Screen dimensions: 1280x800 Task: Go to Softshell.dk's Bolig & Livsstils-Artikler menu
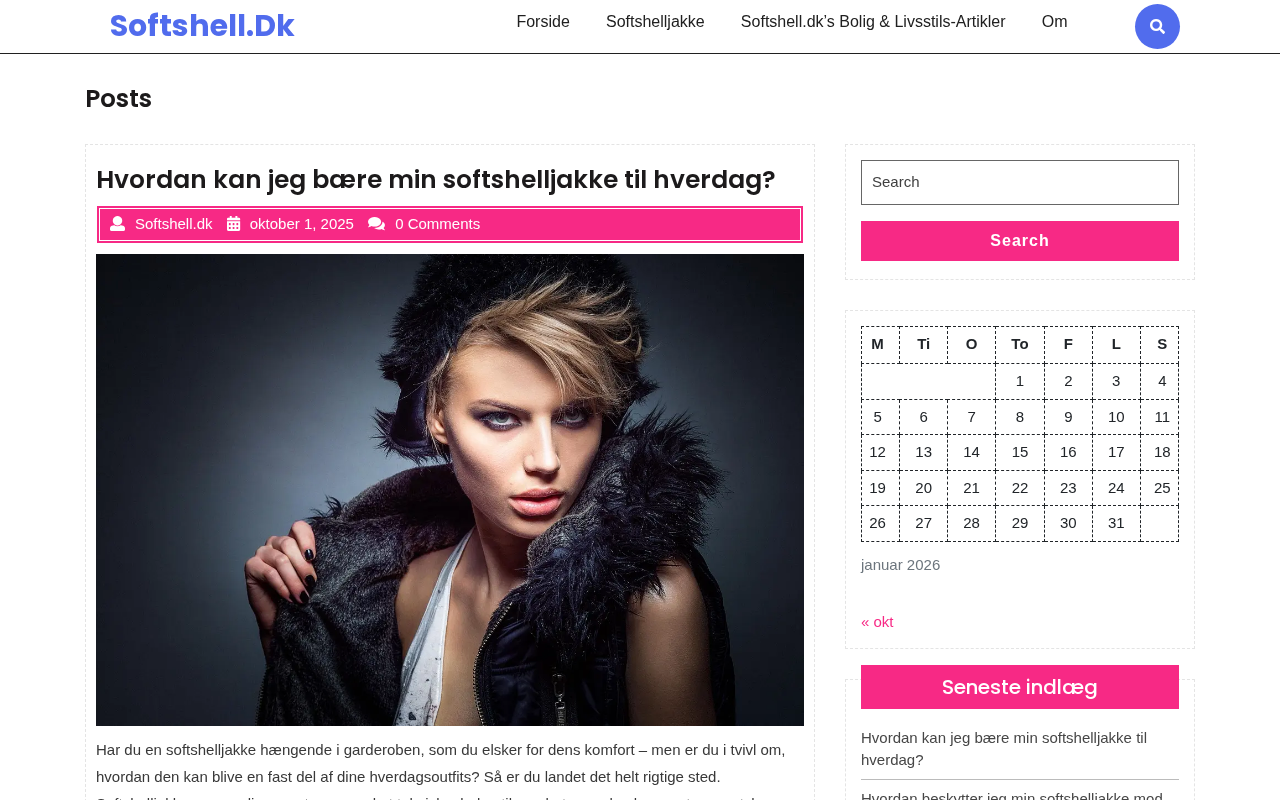(873, 22)
